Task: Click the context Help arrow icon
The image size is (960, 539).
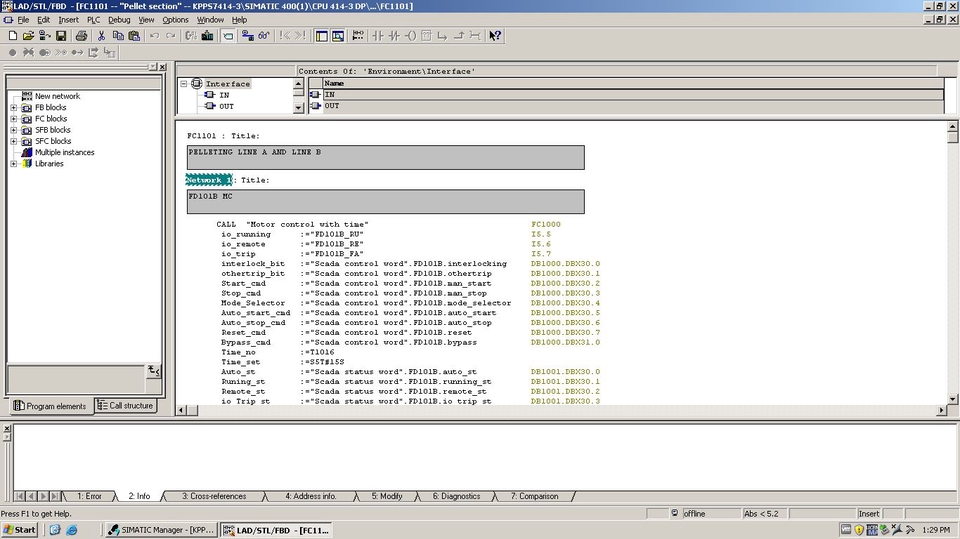Action: point(495,36)
